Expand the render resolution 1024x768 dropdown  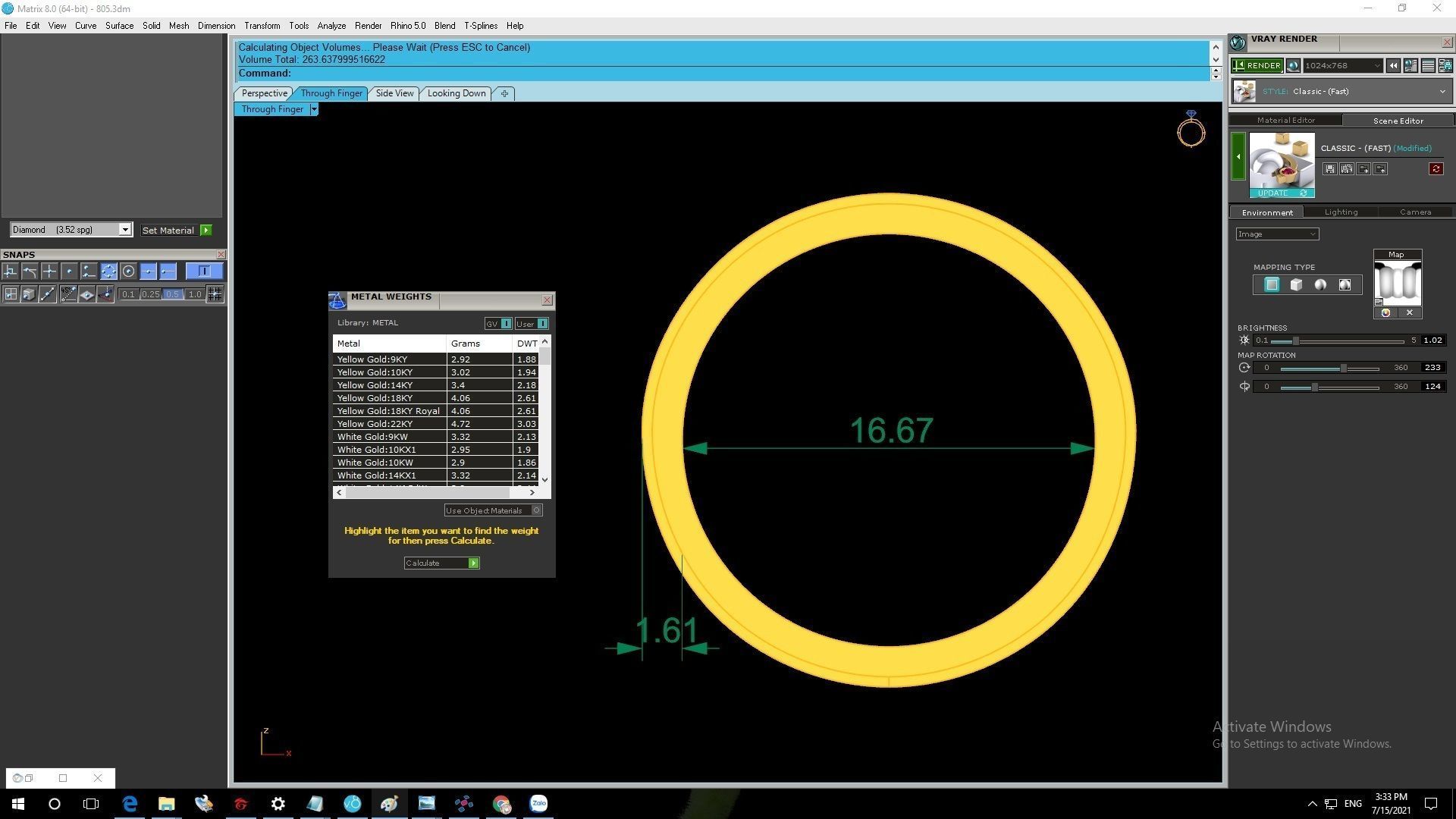coord(1376,66)
